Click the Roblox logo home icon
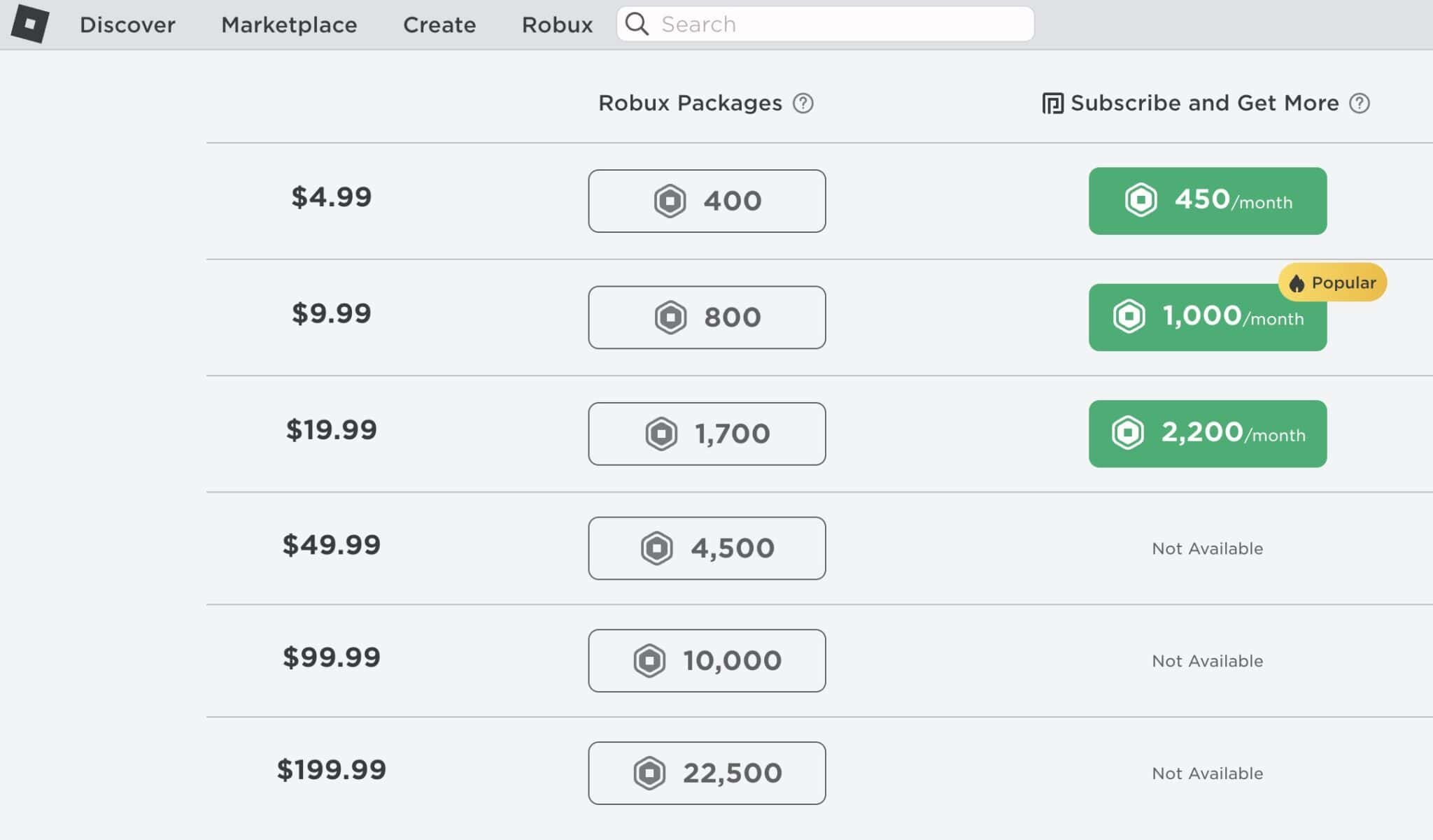This screenshot has width=1433, height=840. click(29, 24)
